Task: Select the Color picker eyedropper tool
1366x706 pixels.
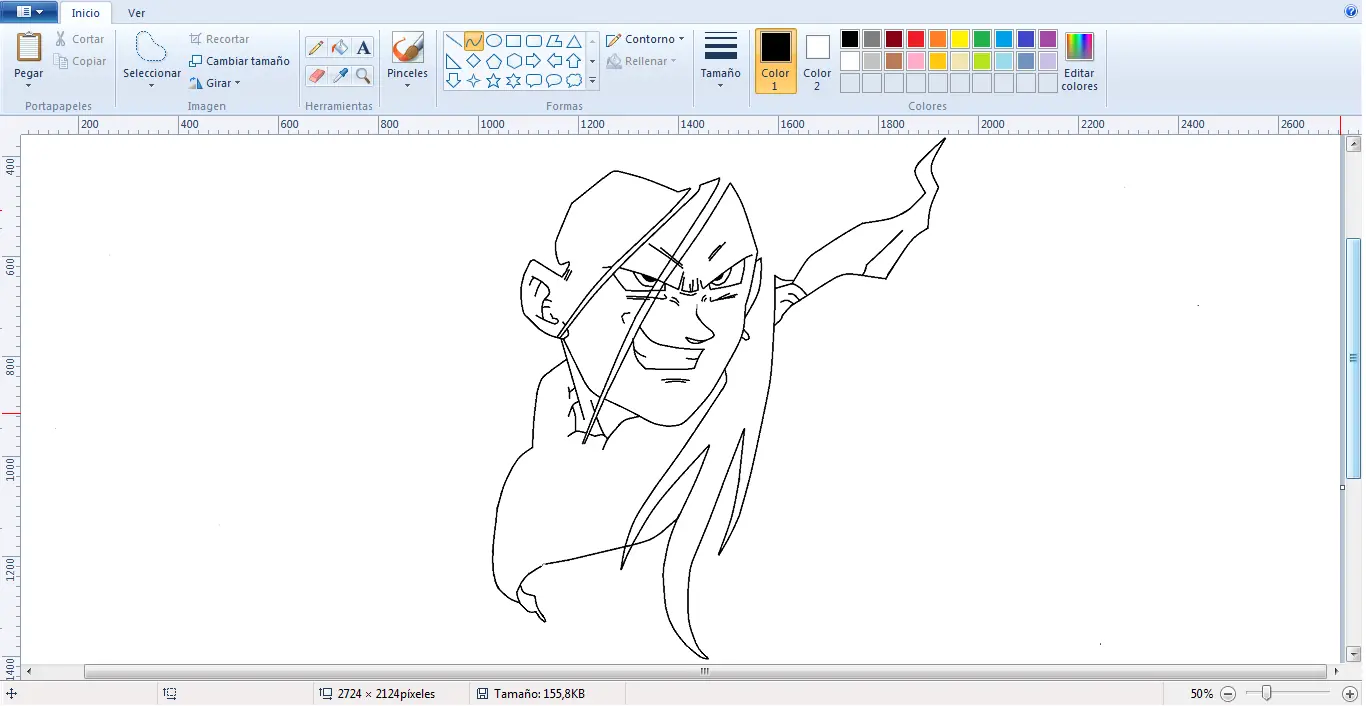Action: click(x=340, y=75)
